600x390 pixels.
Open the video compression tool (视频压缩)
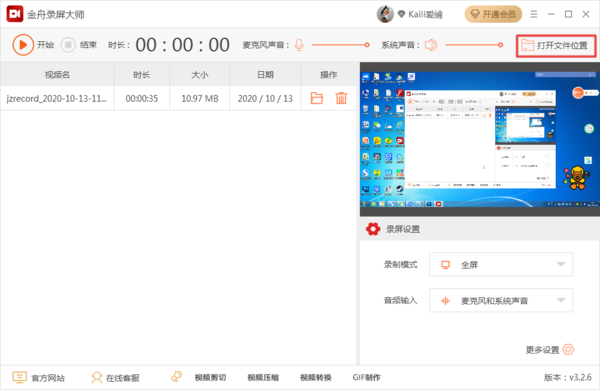pos(263,378)
